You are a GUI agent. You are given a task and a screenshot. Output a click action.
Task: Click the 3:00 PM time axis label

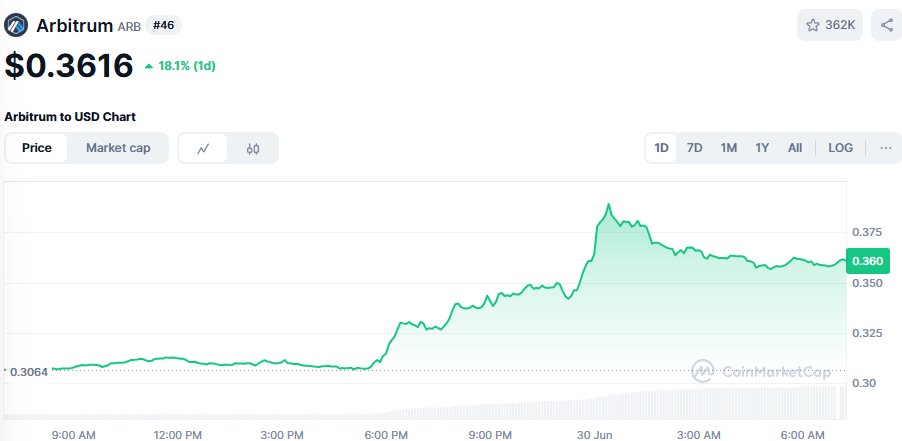point(281,435)
